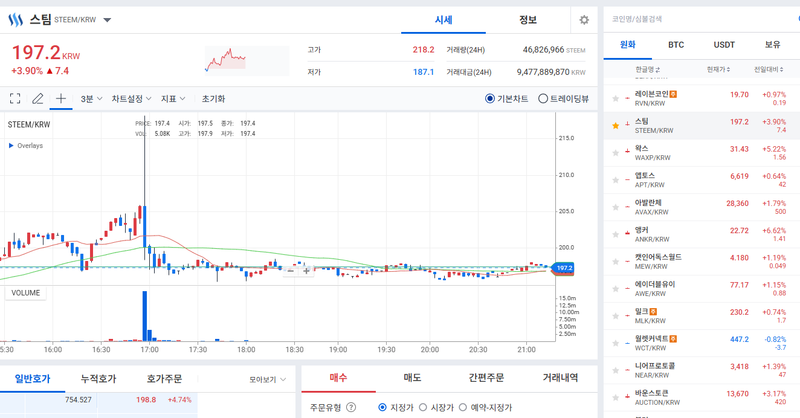Open the 지표 indicators dropdown

(x=173, y=99)
